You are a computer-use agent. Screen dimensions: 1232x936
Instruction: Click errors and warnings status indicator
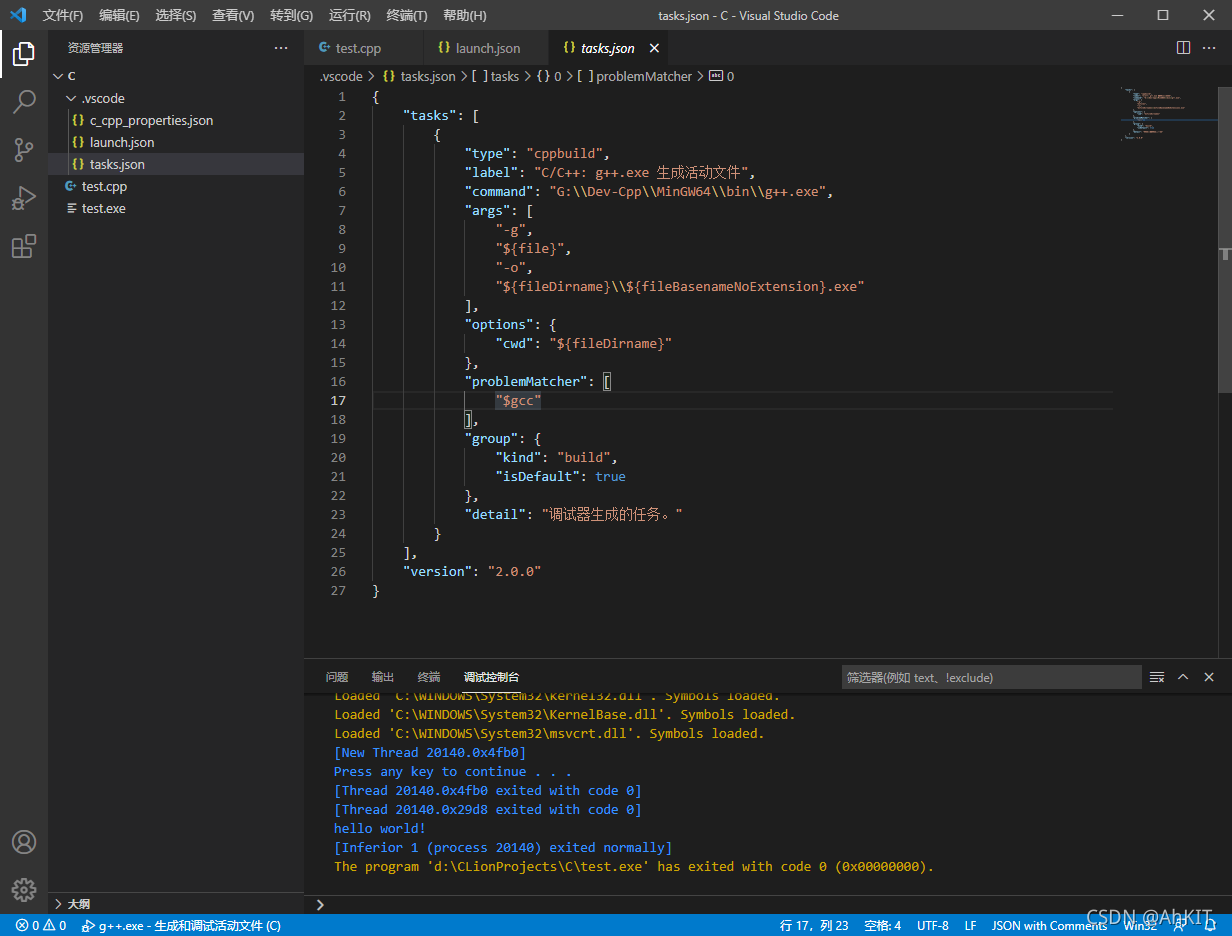(41, 926)
